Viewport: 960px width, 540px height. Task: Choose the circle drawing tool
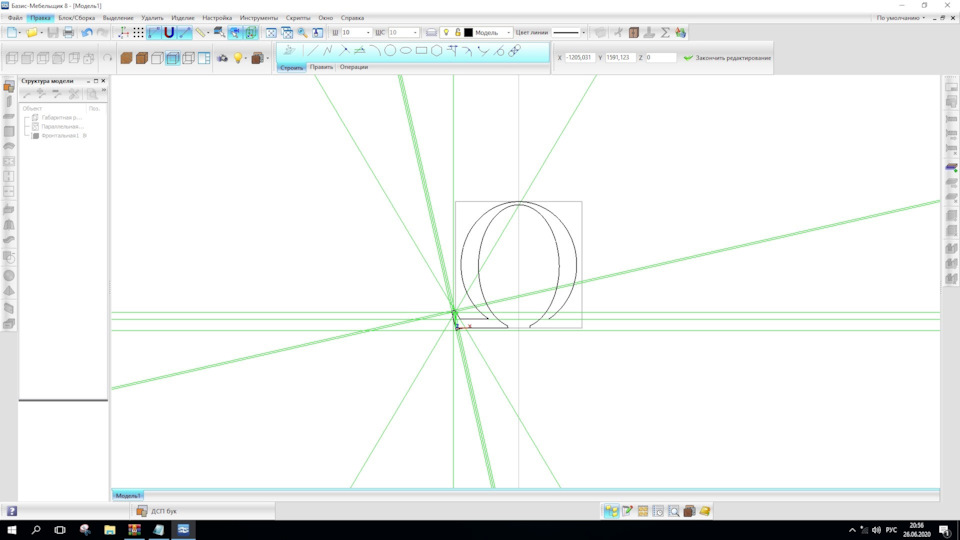[390, 50]
